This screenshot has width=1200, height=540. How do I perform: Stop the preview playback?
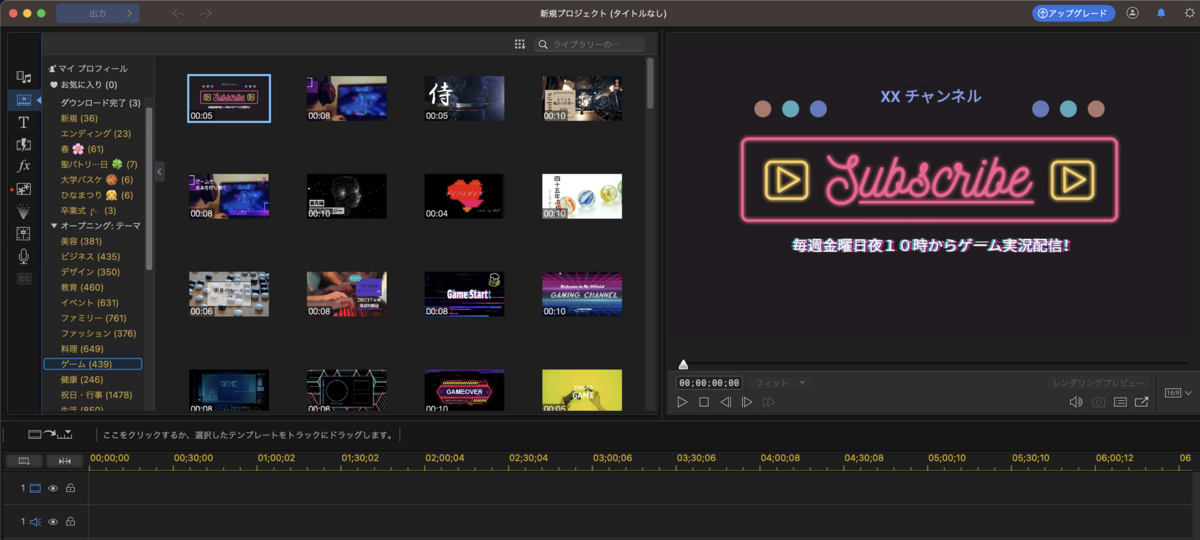pyautogui.click(x=704, y=402)
